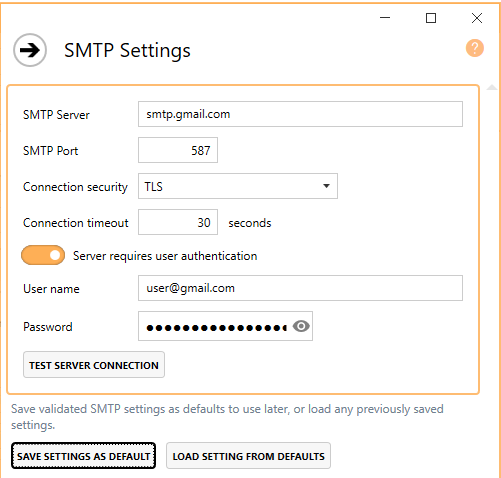Close the SMTP Settings window
The width and height of the screenshot is (501, 478).
pos(477,18)
